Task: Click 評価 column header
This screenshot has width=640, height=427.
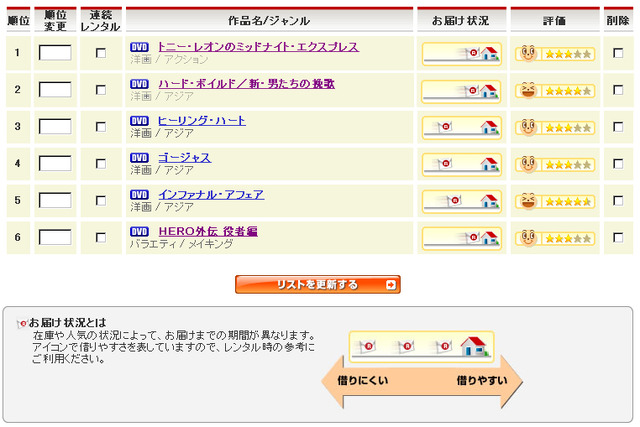Action: pos(555,20)
